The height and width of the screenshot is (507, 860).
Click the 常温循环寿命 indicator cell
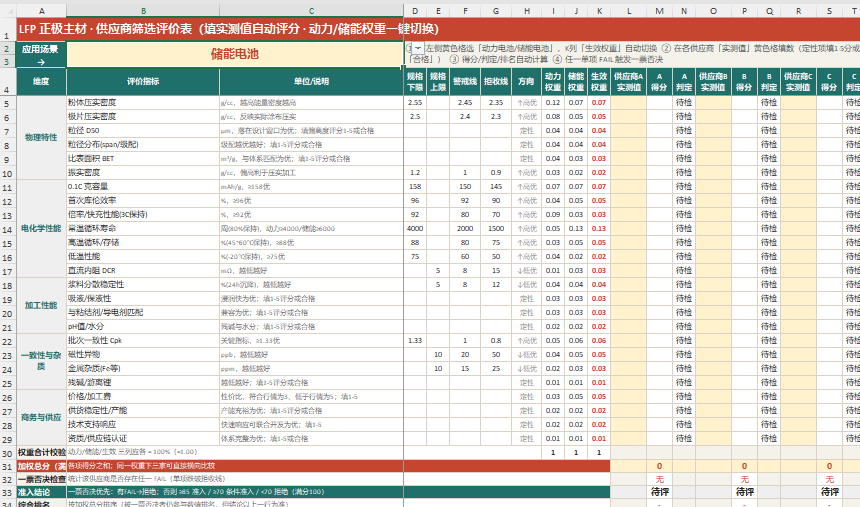point(143,229)
